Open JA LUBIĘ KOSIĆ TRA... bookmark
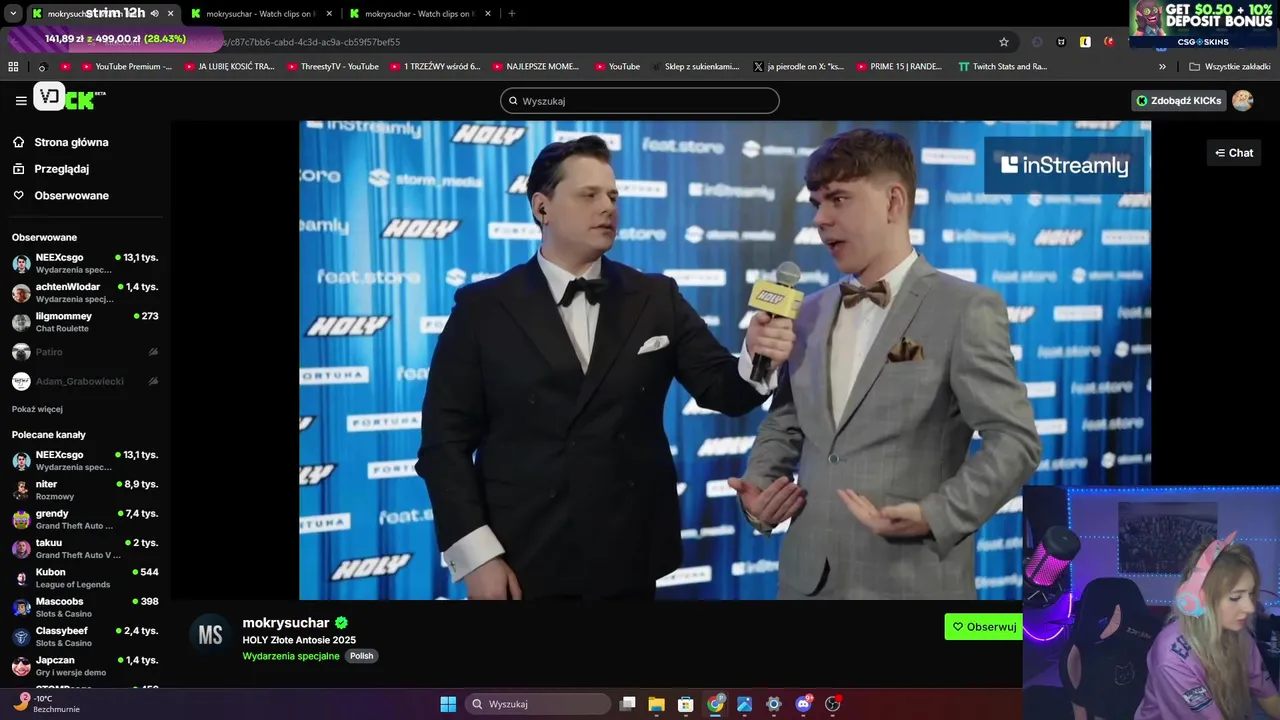This screenshot has width=1280, height=720. click(x=229, y=67)
